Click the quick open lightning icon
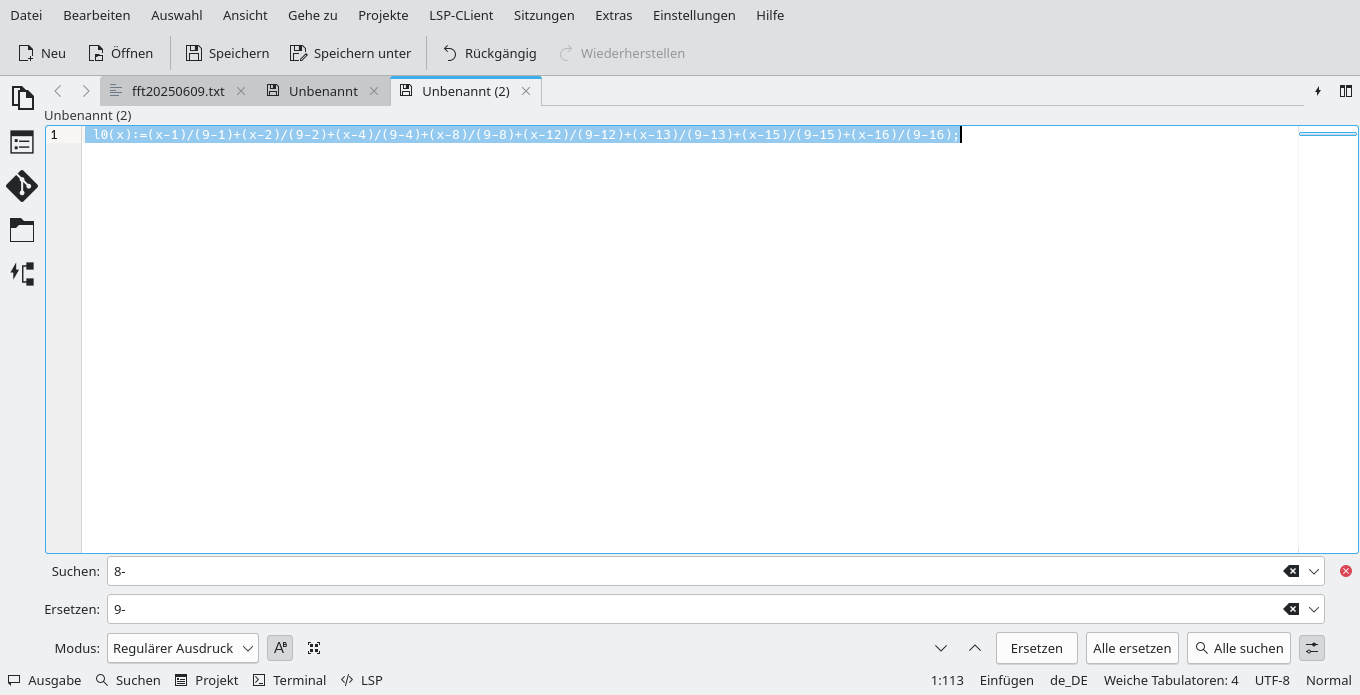1360x695 pixels. tap(1318, 91)
